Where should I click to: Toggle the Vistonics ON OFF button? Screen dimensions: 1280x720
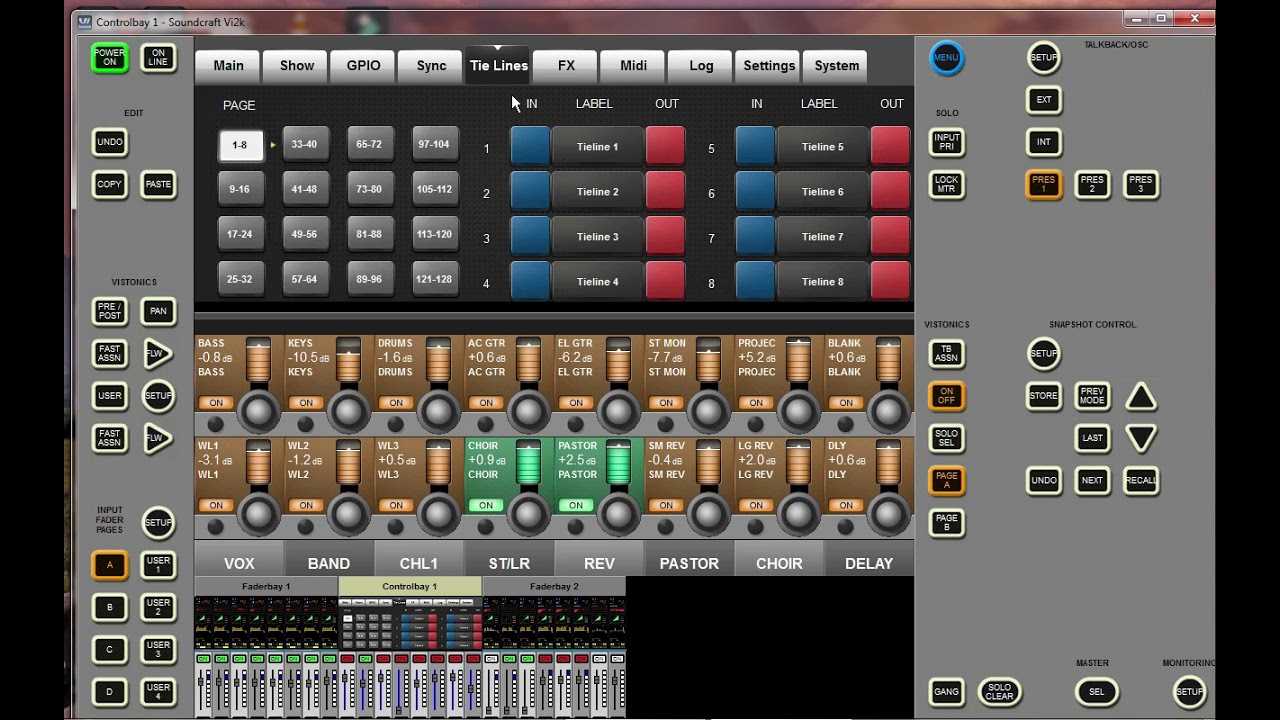pyautogui.click(x=946, y=396)
